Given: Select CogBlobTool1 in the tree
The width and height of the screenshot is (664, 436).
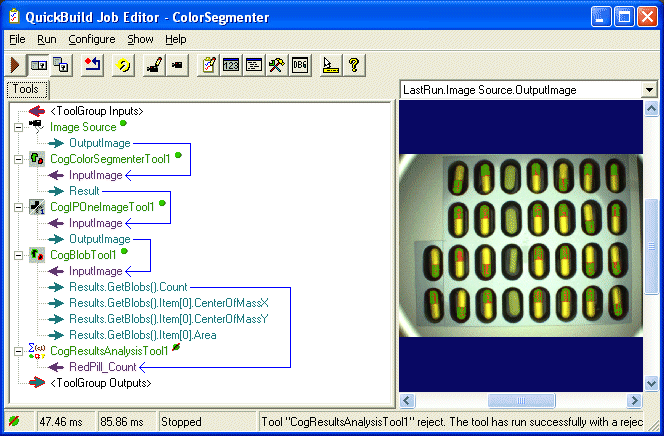Looking at the screenshot, I should tap(83, 255).
